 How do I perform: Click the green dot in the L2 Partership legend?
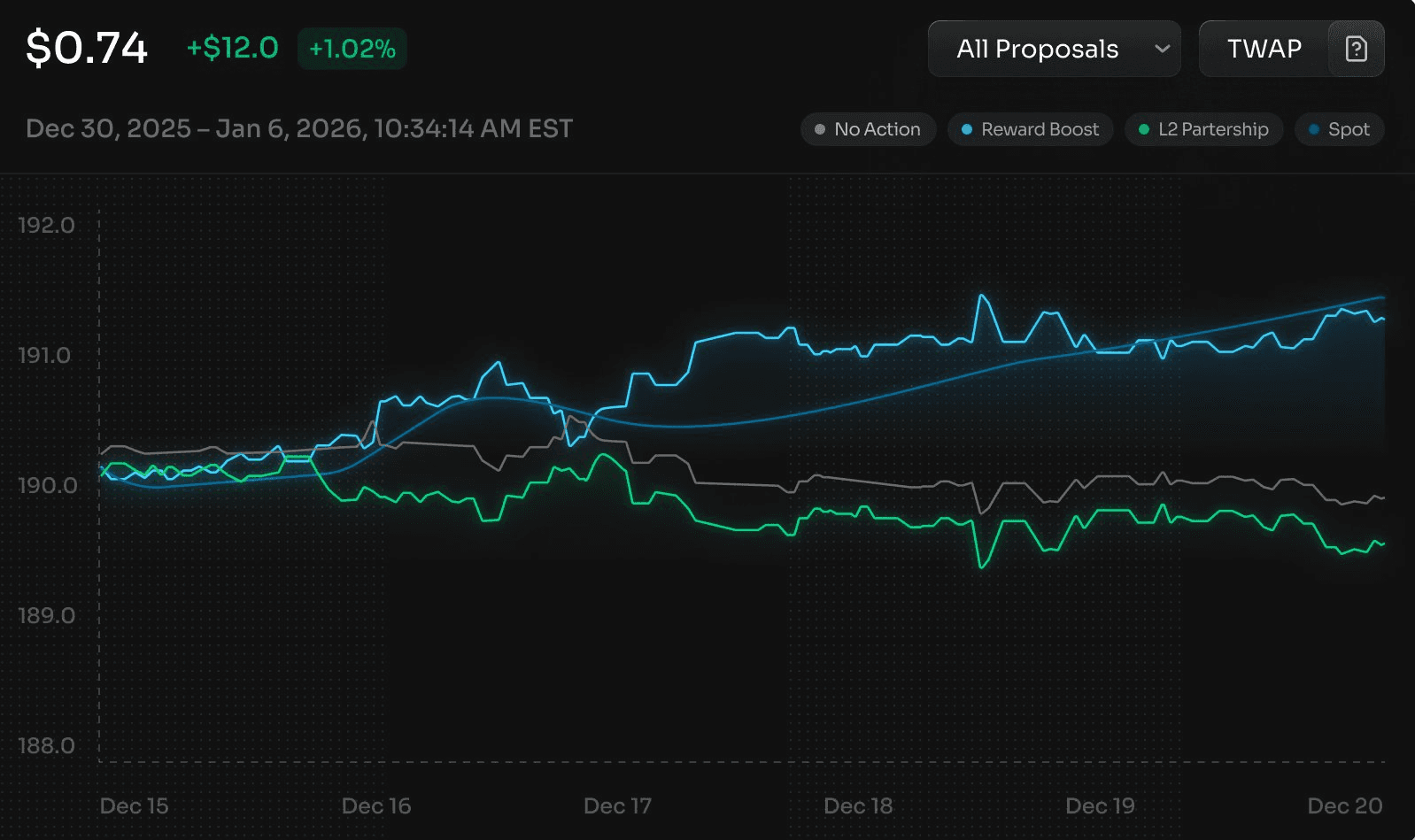click(x=1143, y=129)
